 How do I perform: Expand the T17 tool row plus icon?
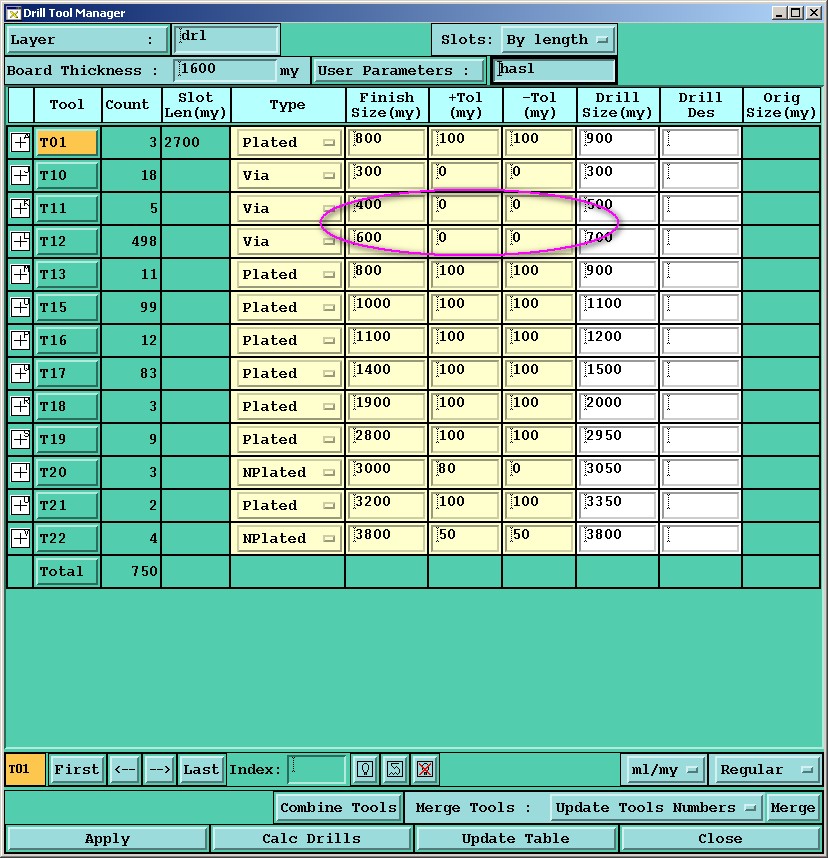(20, 373)
